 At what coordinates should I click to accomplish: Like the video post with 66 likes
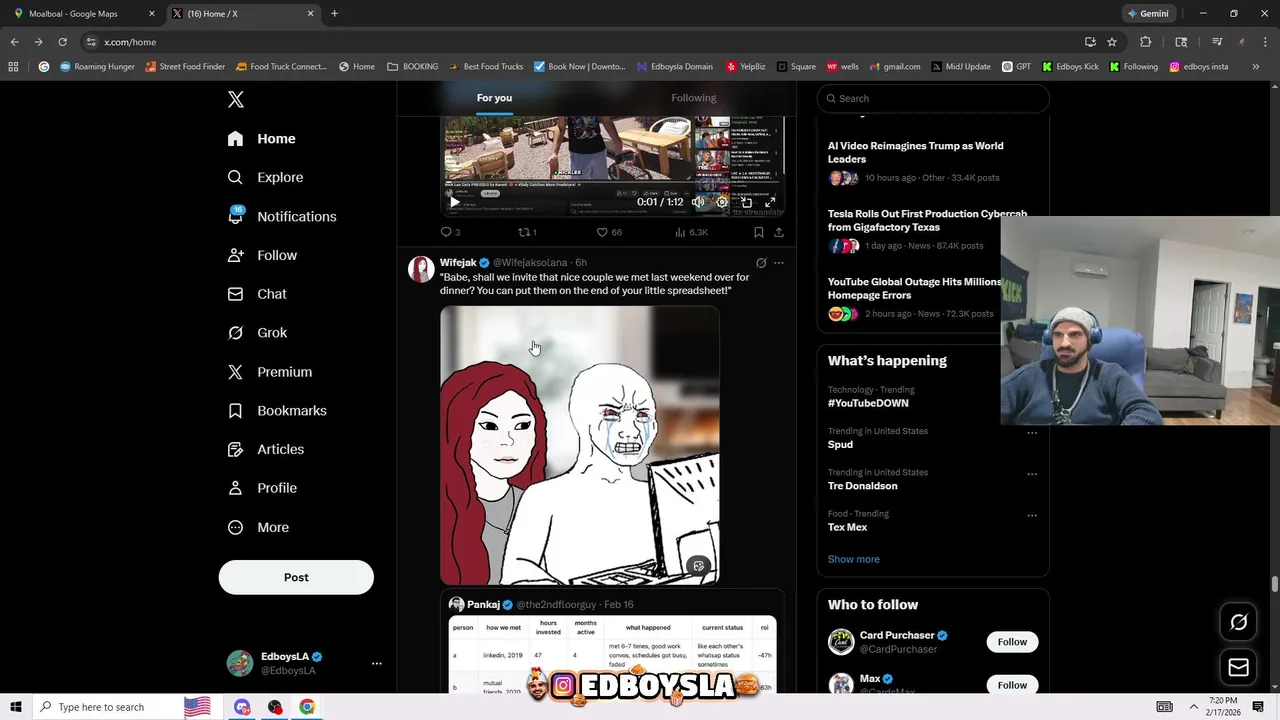pos(608,232)
